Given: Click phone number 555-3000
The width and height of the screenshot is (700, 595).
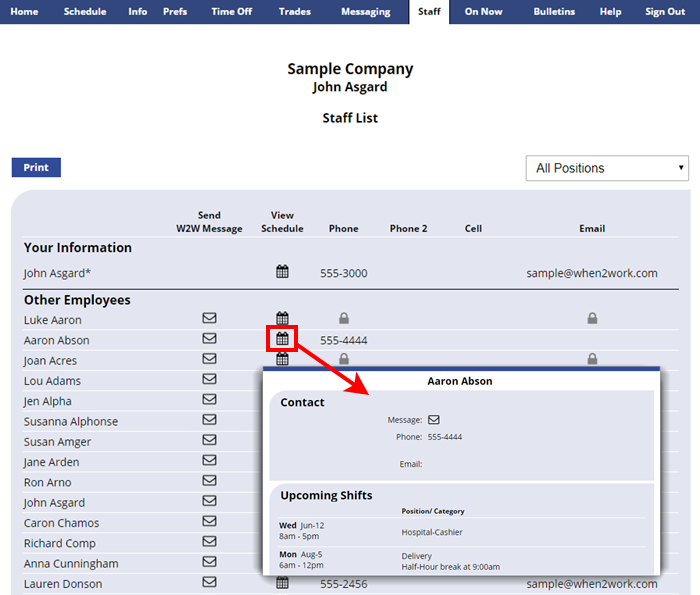Looking at the screenshot, I should coord(344,273).
